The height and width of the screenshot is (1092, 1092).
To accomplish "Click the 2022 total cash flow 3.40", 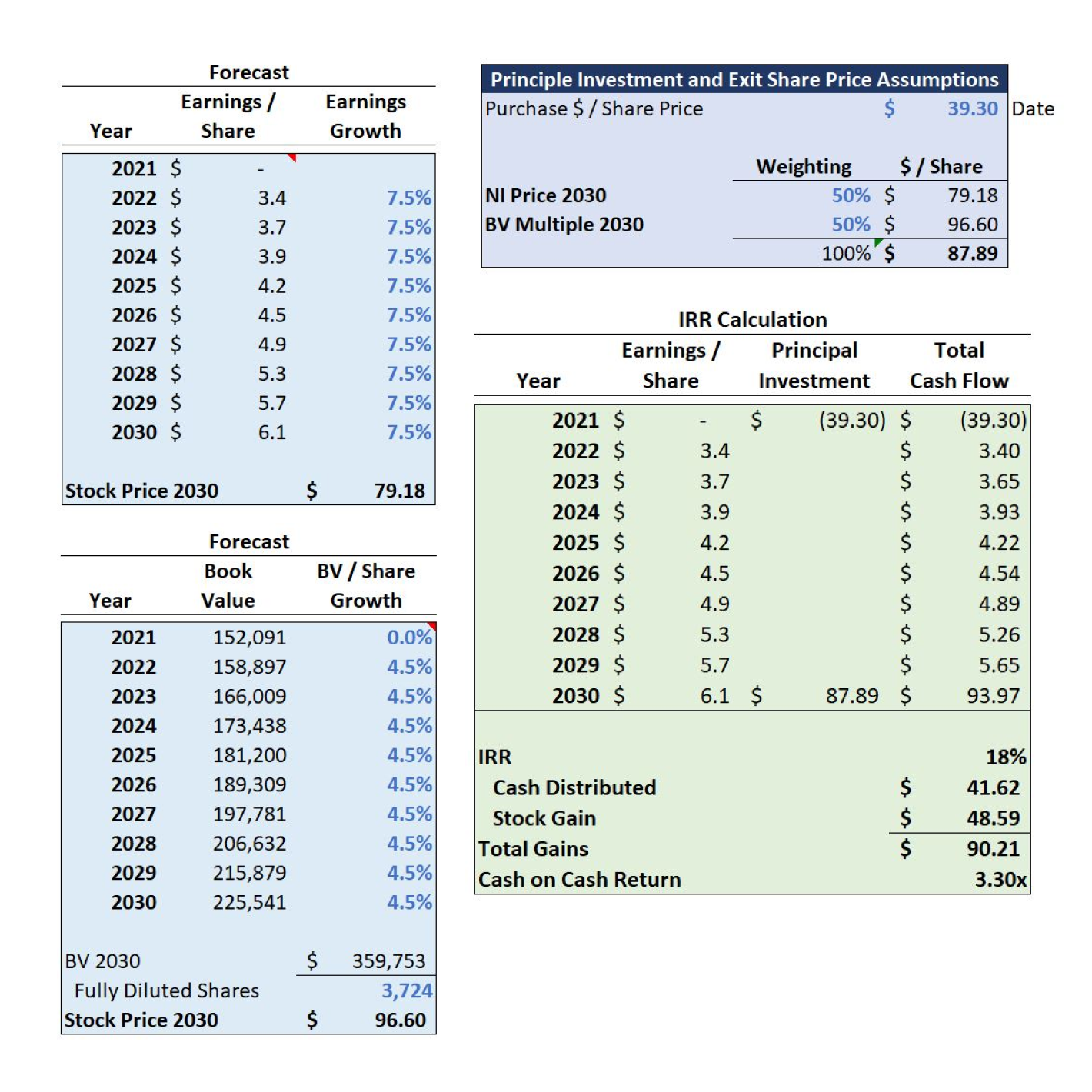I will click(x=999, y=451).
